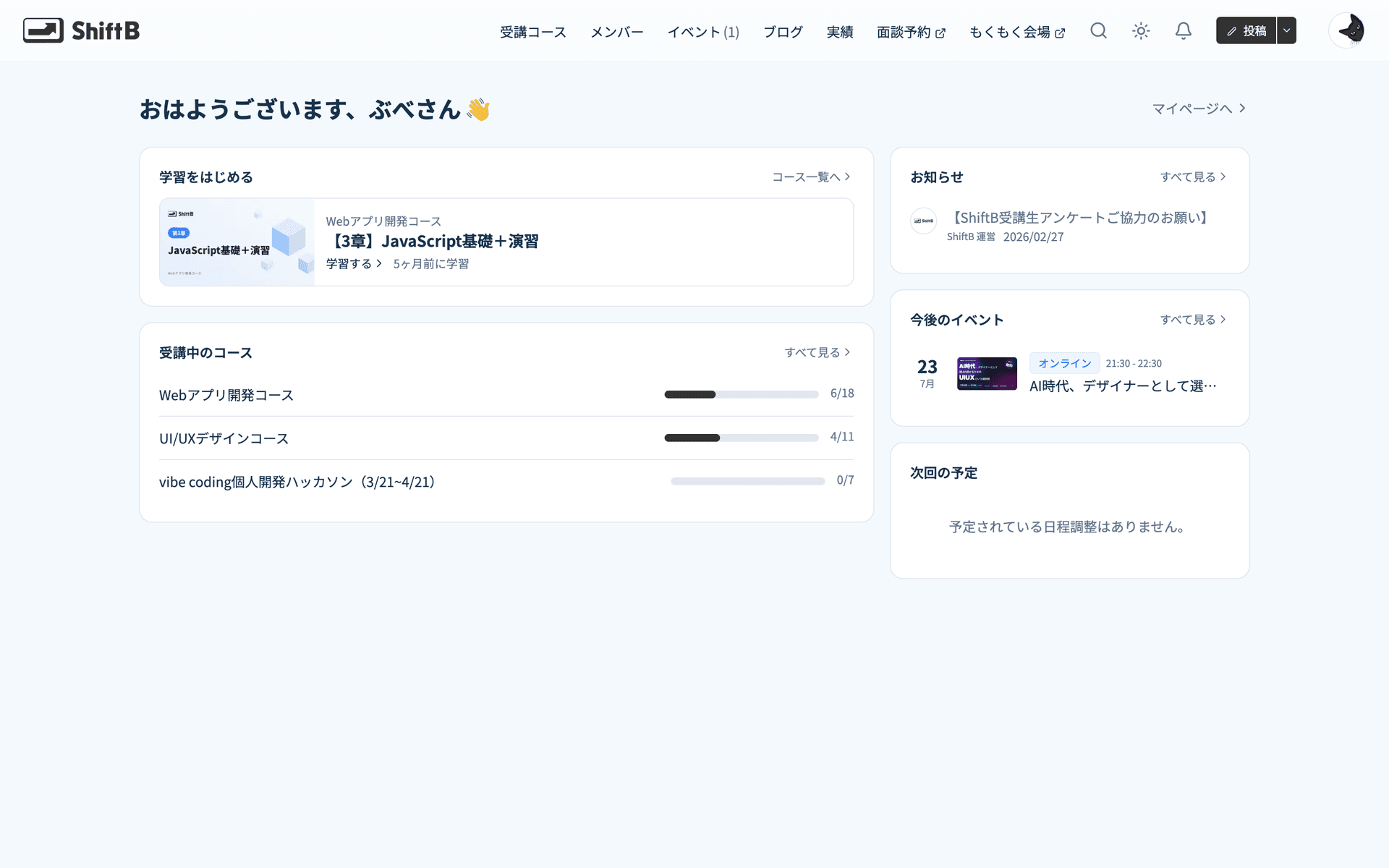Click the AI時代 event thumbnail
1389x868 pixels.
click(987, 373)
